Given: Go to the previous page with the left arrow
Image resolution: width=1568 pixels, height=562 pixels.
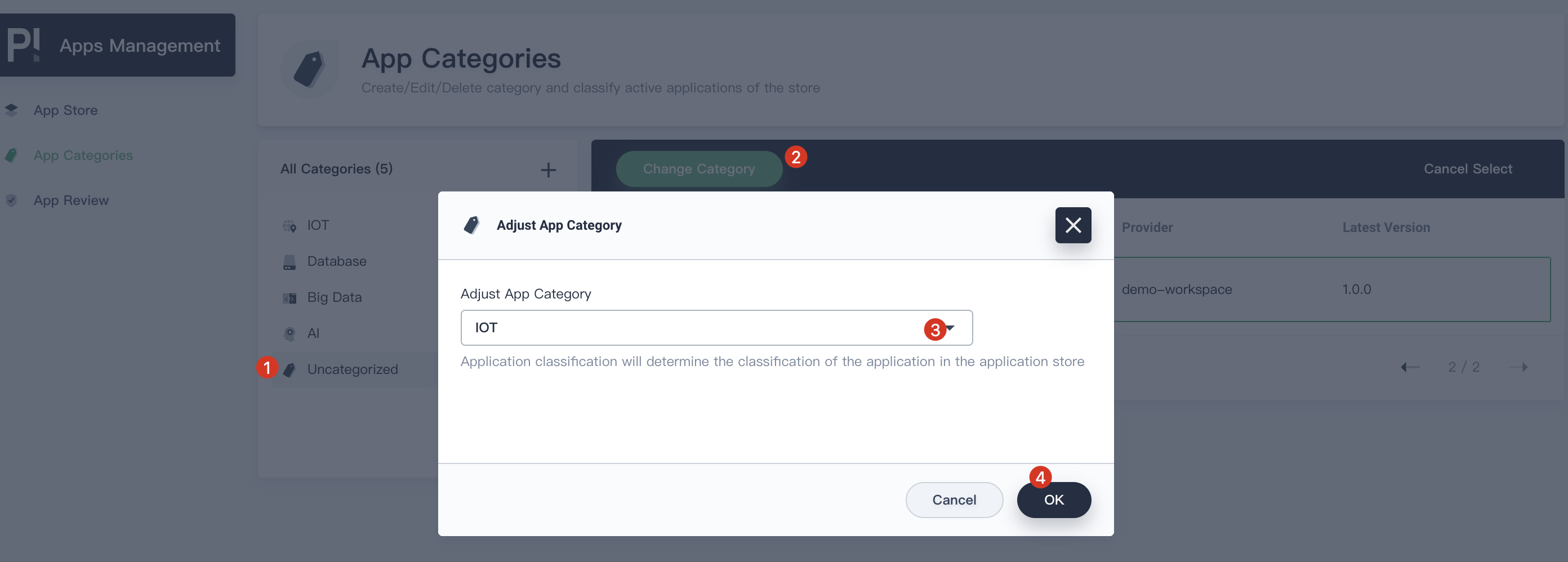Looking at the screenshot, I should point(1410,367).
